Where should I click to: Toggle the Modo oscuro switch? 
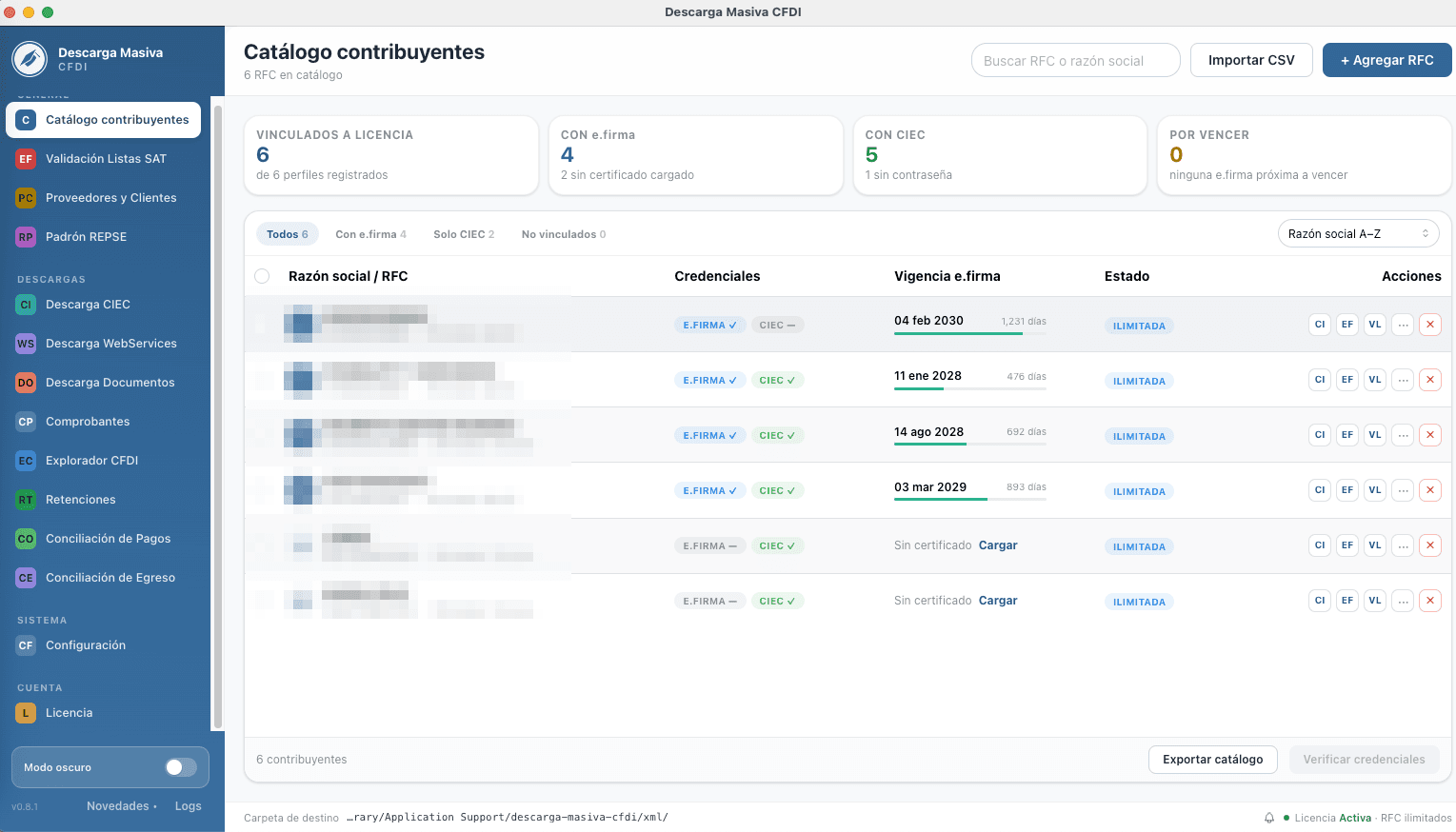pyautogui.click(x=181, y=767)
